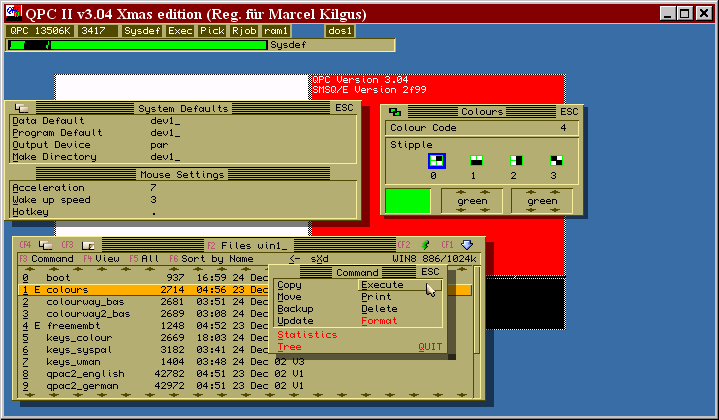
Task: Click QUIT in the Command menu
Action: pyautogui.click(x=429, y=347)
